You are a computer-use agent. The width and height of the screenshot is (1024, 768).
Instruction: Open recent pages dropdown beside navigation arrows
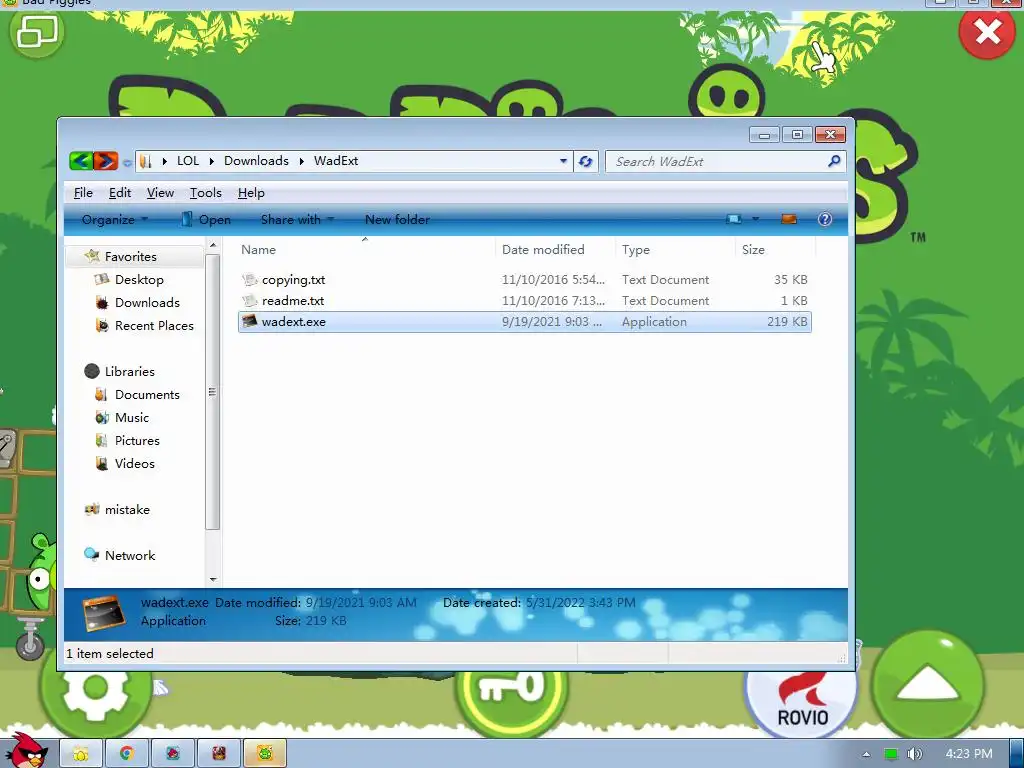pos(127,162)
